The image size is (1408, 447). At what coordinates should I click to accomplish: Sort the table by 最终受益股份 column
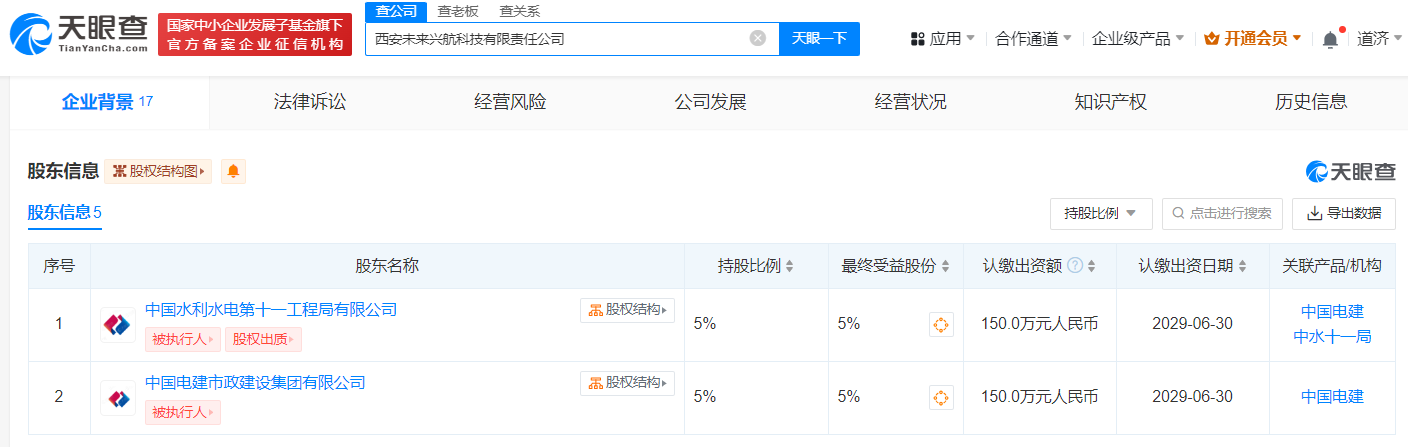(x=943, y=266)
